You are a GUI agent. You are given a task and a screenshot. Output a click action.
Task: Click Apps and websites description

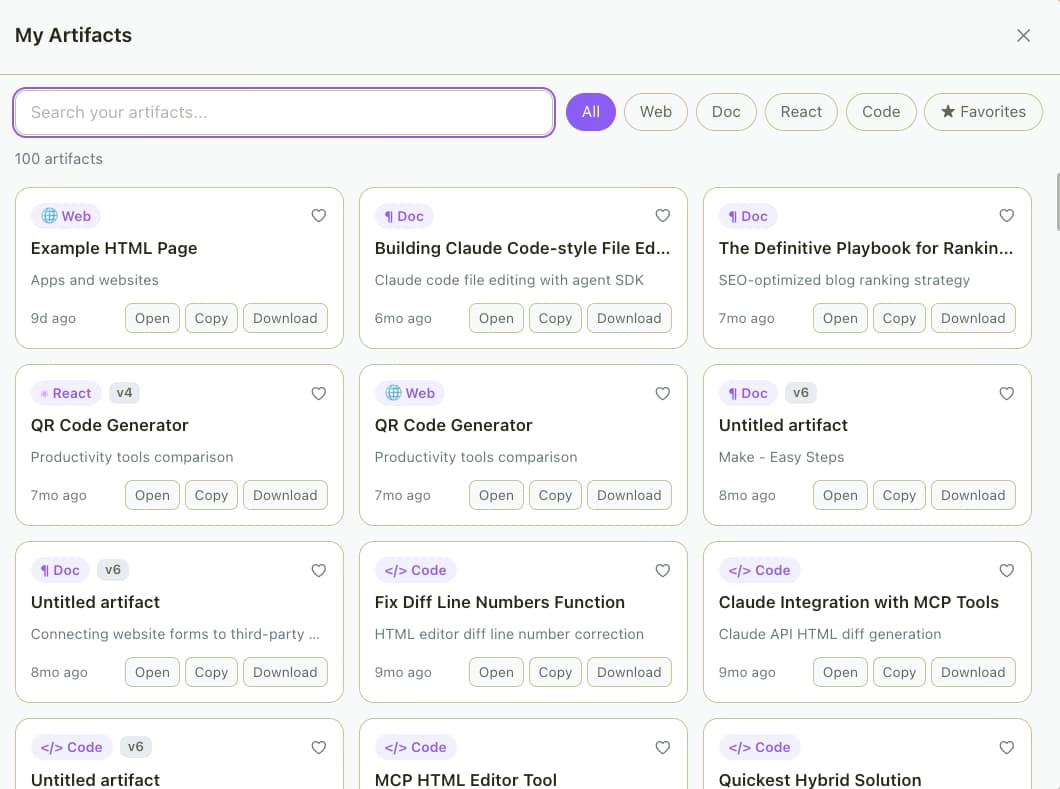[x=95, y=280]
